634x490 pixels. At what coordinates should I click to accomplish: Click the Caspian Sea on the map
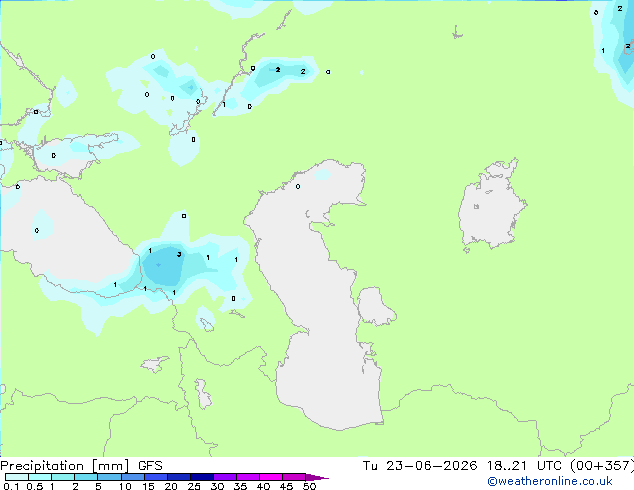click(x=319, y=295)
